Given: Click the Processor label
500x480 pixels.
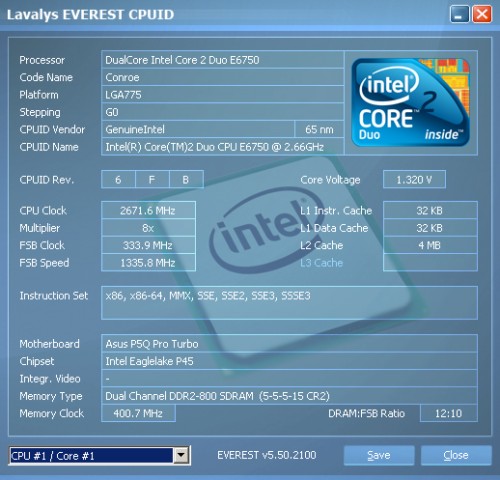Looking at the screenshot, I should pyautogui.click(x=42, y=60).
